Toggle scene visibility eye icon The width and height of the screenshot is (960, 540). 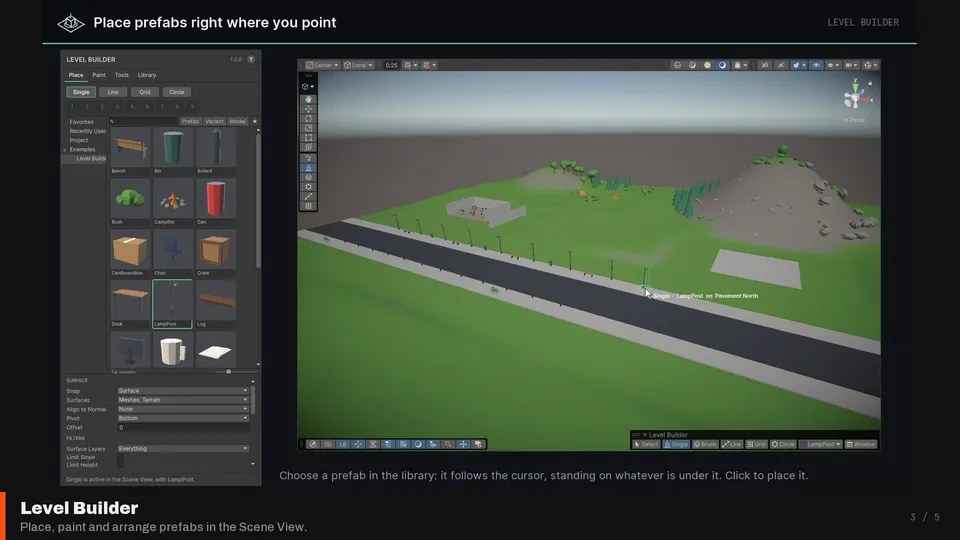816,65
